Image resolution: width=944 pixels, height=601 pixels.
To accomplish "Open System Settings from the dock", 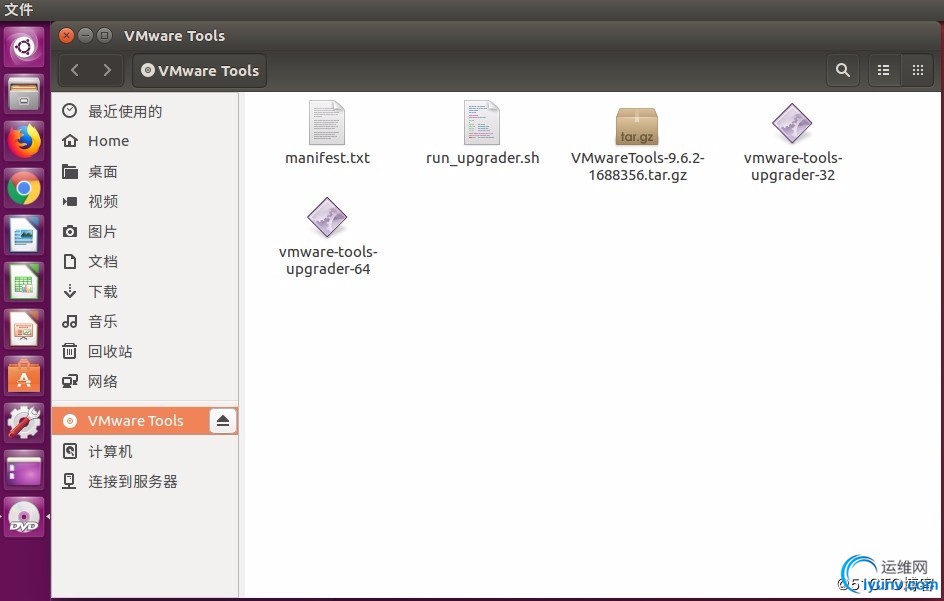I will click(x=24, y=423).
